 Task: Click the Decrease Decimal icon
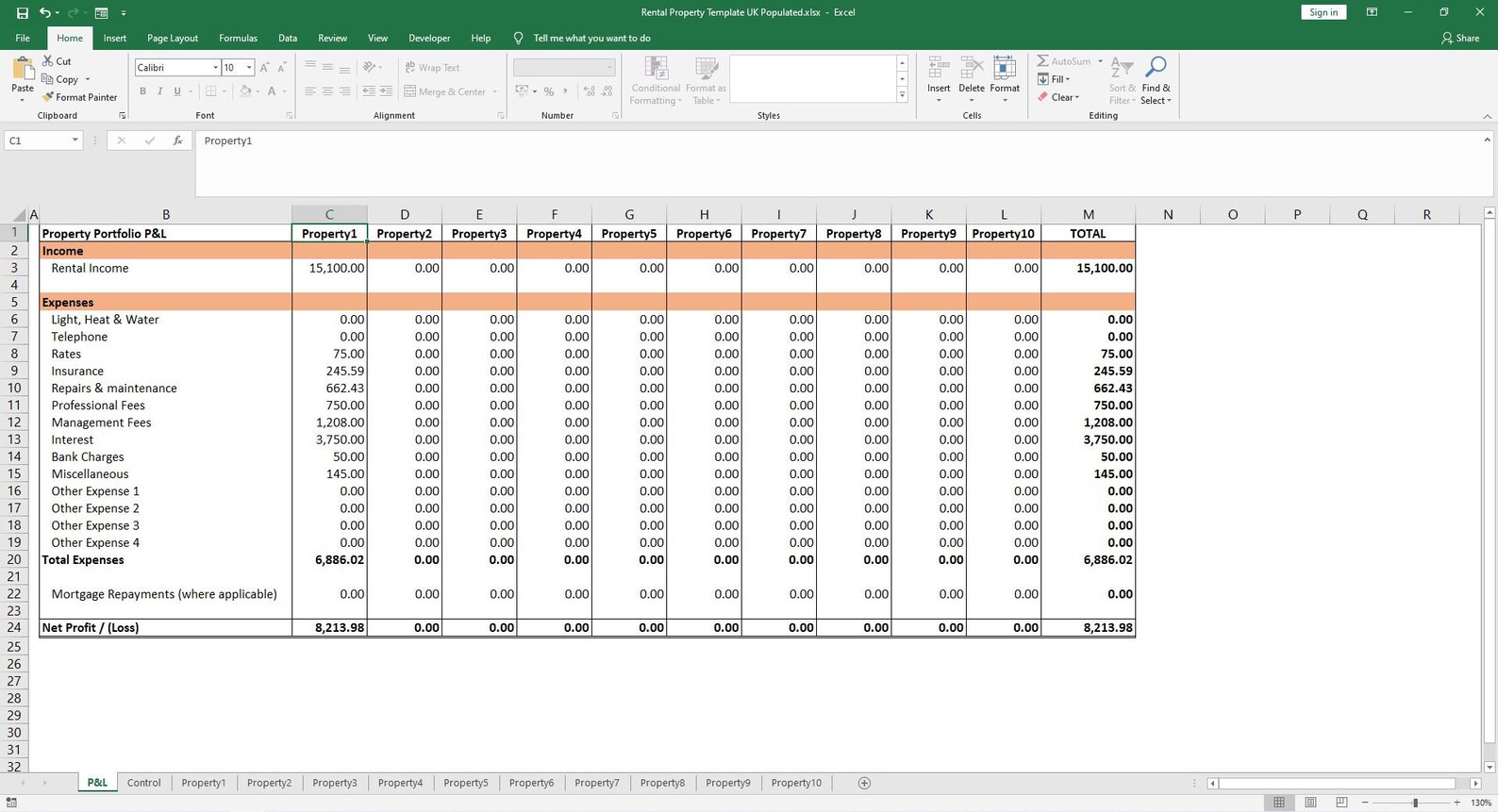[x=607, y=91]
